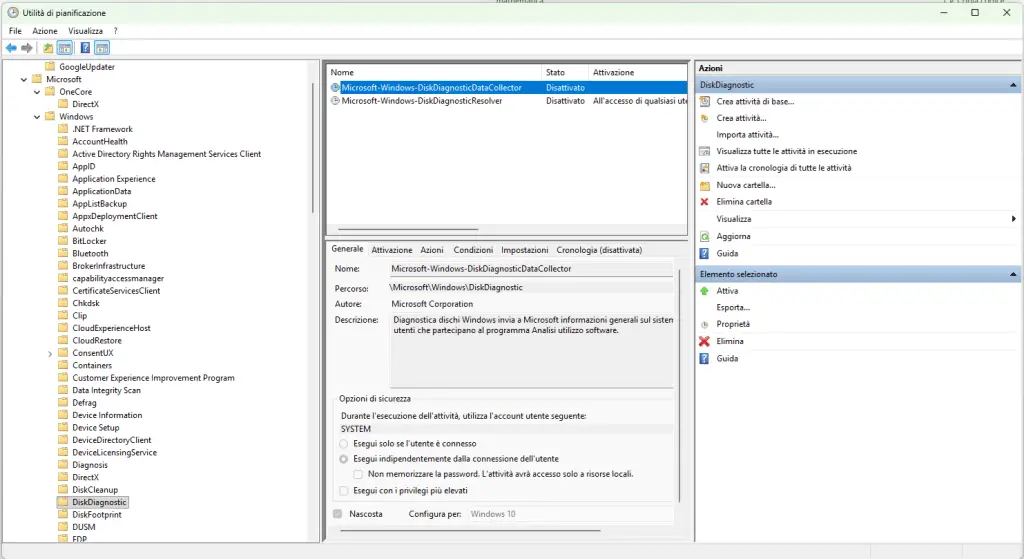Click the red X Elimina icon for selected item
Viewport: 1024px width, 559px height.
point(705,341)
